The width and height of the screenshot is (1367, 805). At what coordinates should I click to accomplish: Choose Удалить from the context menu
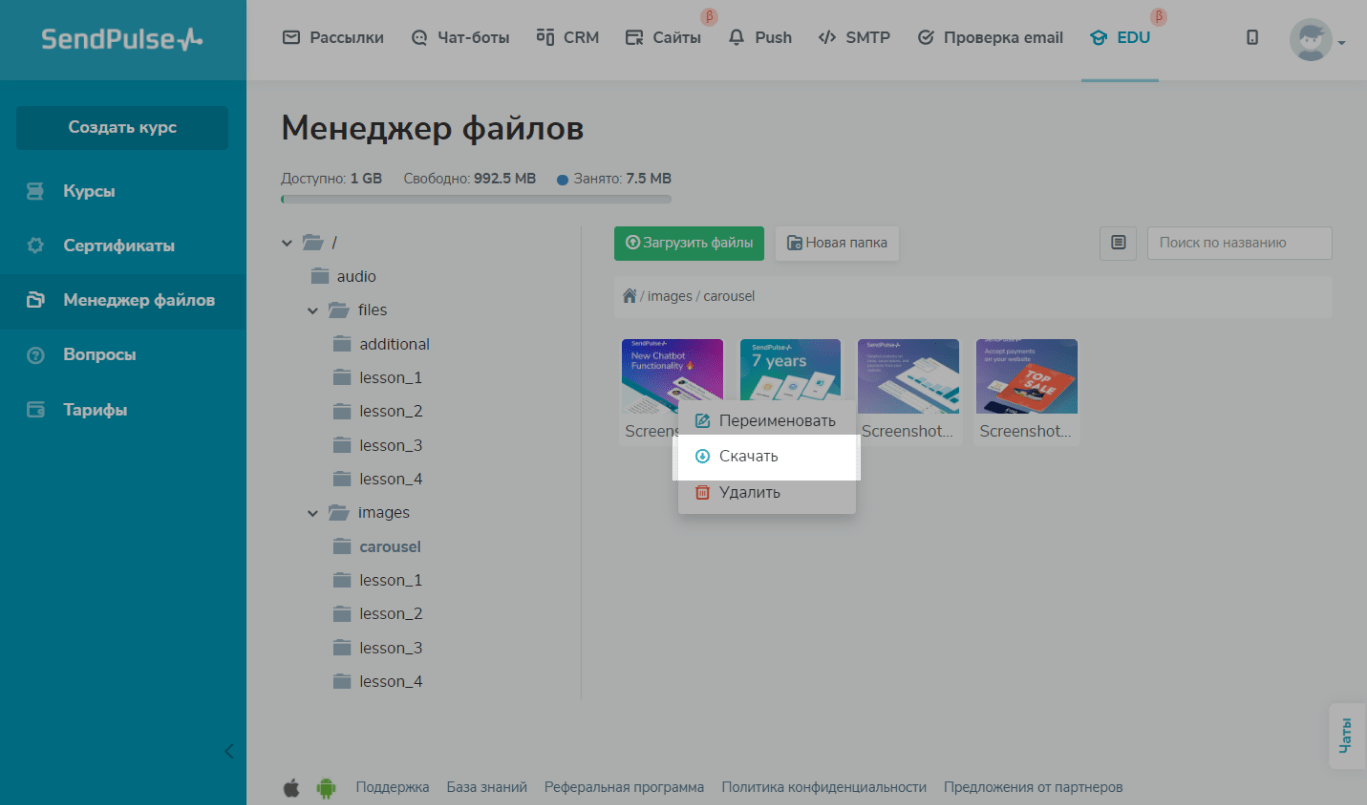pyautogui.click(x=749, y=493)
